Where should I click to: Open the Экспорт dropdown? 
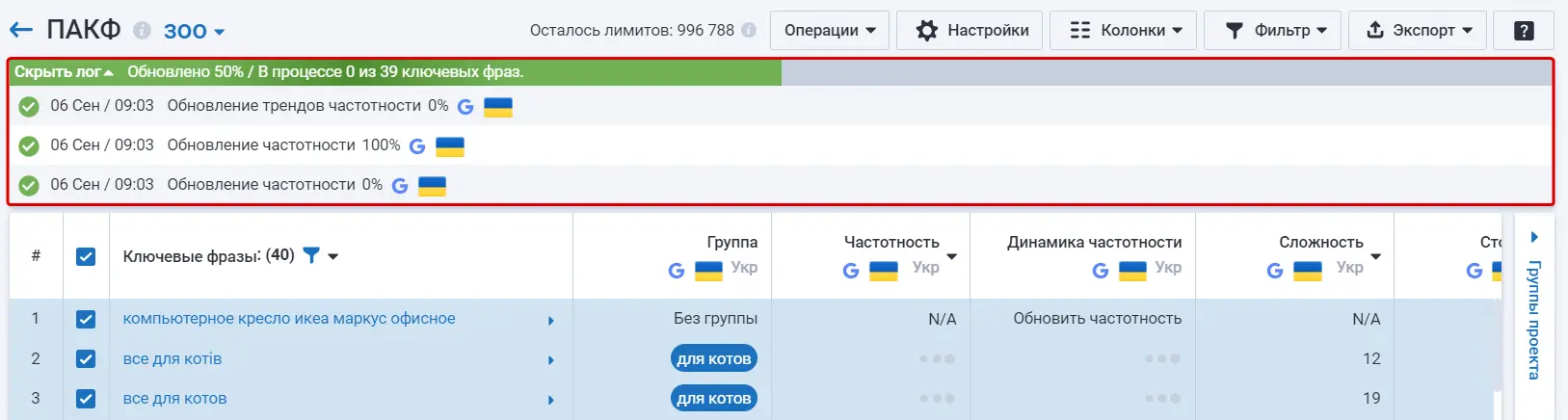click(x=1417, y=31)
